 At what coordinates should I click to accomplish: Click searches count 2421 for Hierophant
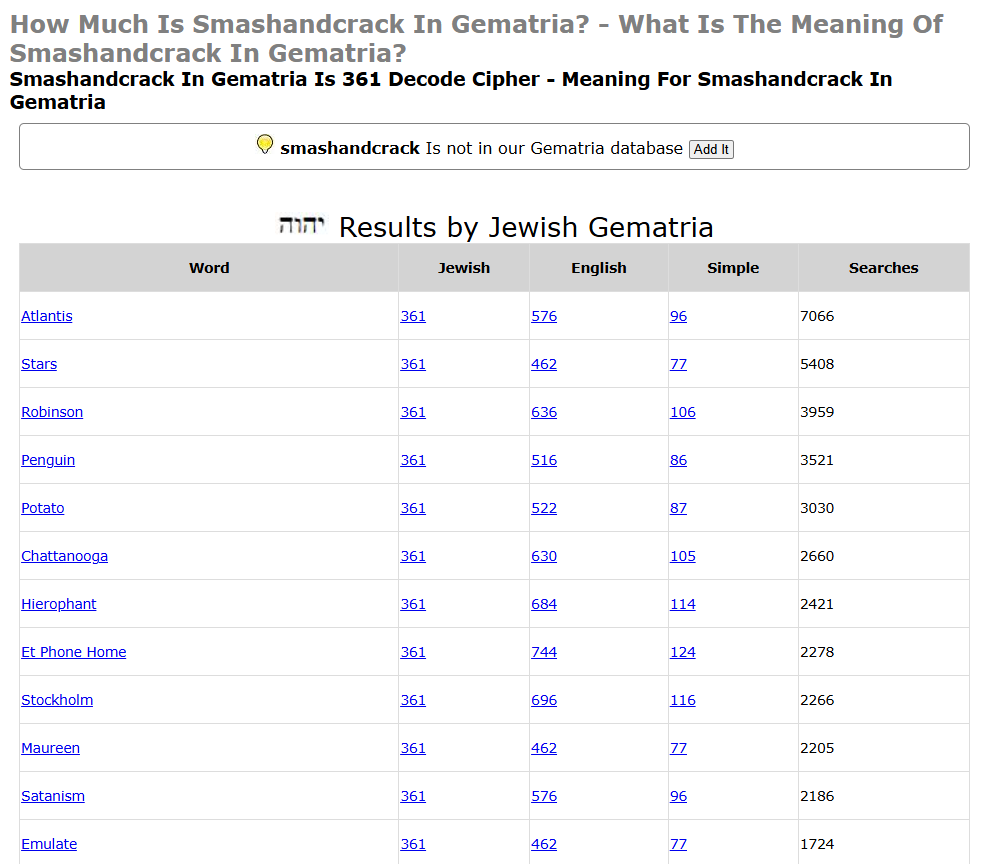(817, 605)
